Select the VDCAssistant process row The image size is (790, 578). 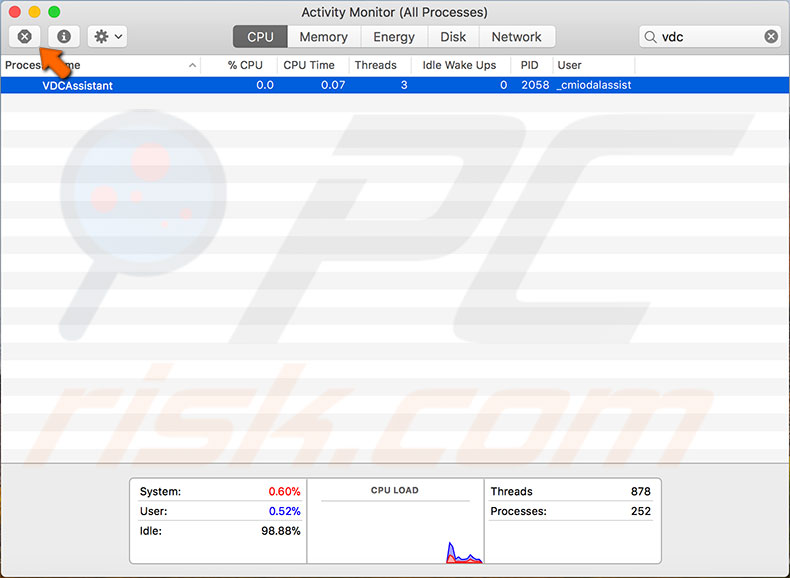(x=395, y=85)
